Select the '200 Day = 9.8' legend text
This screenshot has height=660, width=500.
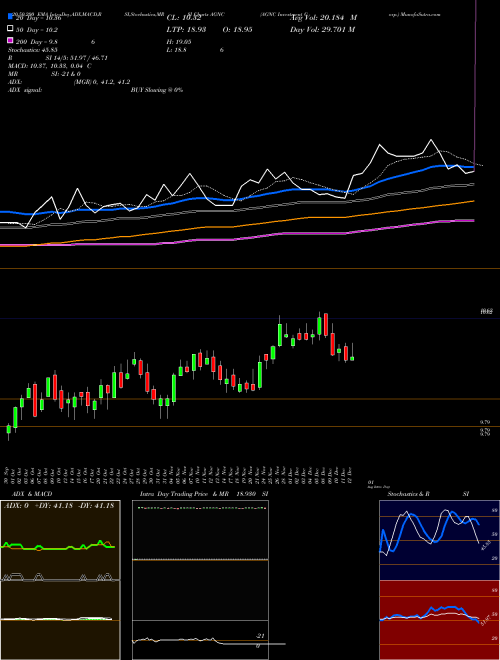[37, 42]
